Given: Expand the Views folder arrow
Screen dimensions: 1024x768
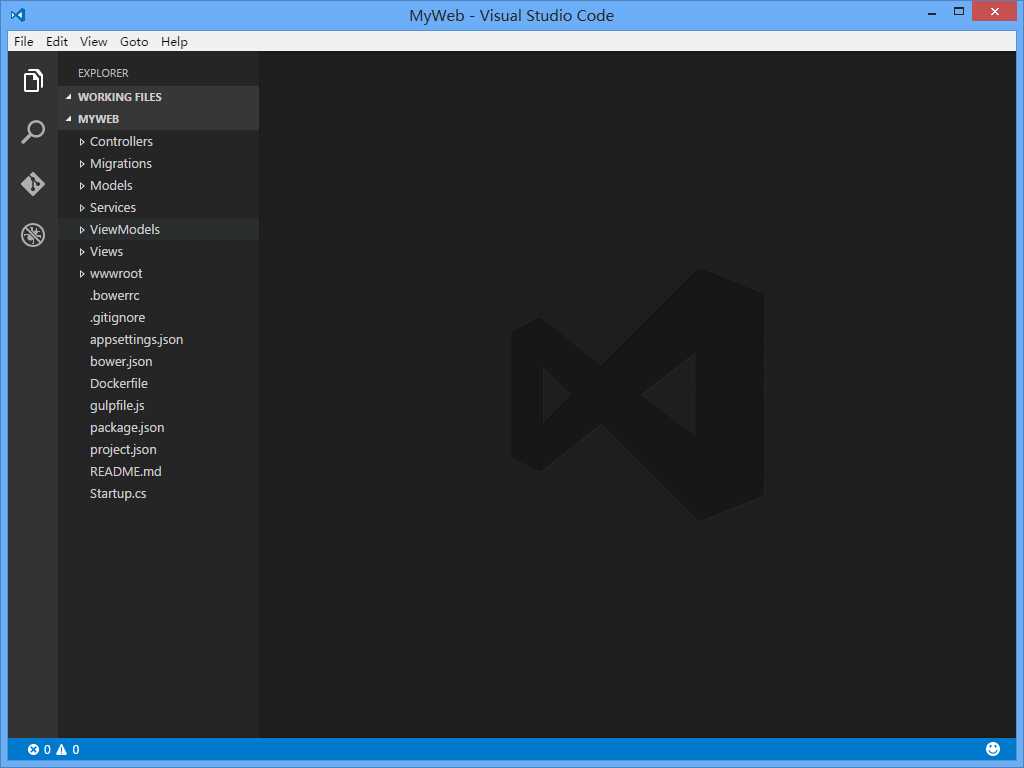Looking at the screenshot, I should coord(82,252).
